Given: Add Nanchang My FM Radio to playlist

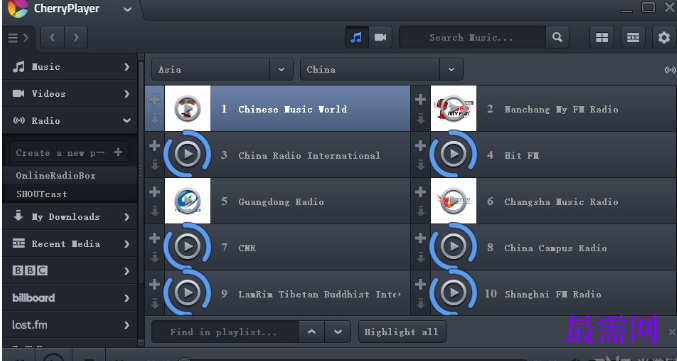Looking at the screenshot, I should click(x=421, y=100).
